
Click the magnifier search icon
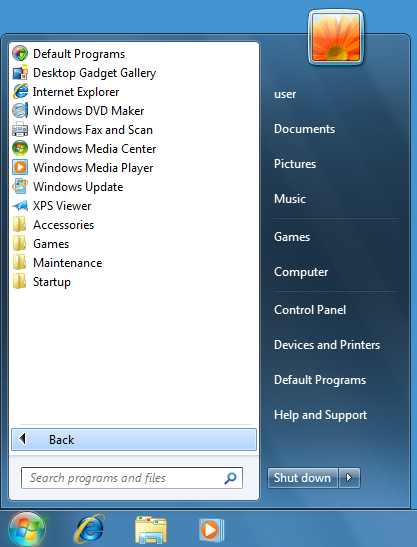click(230, 478)
